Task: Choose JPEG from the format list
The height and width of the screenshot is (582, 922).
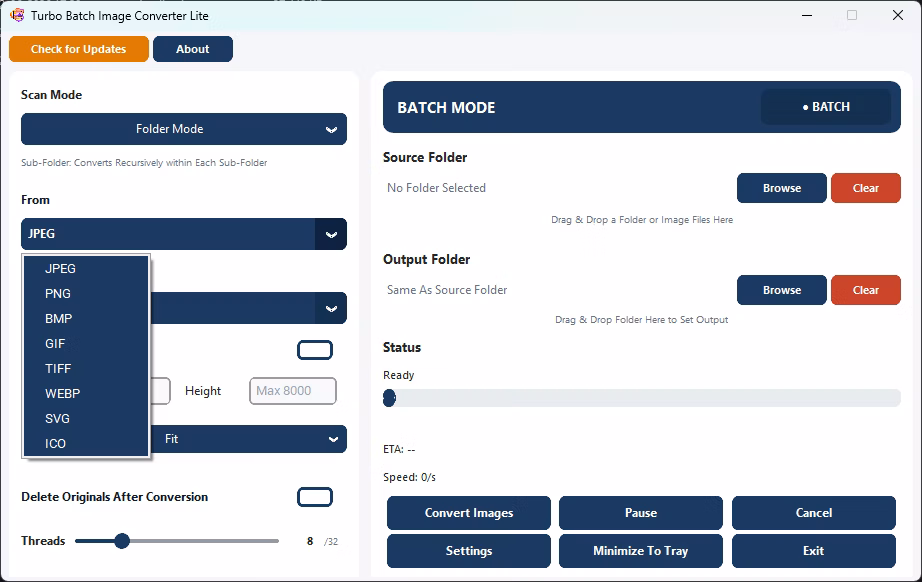Action: point(86,269)
